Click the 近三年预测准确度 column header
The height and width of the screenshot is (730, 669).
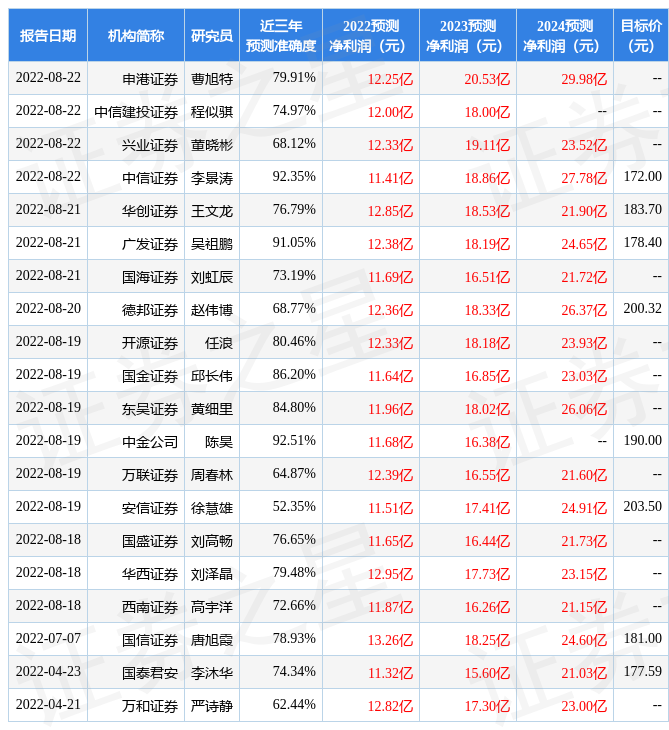[281, 35]
